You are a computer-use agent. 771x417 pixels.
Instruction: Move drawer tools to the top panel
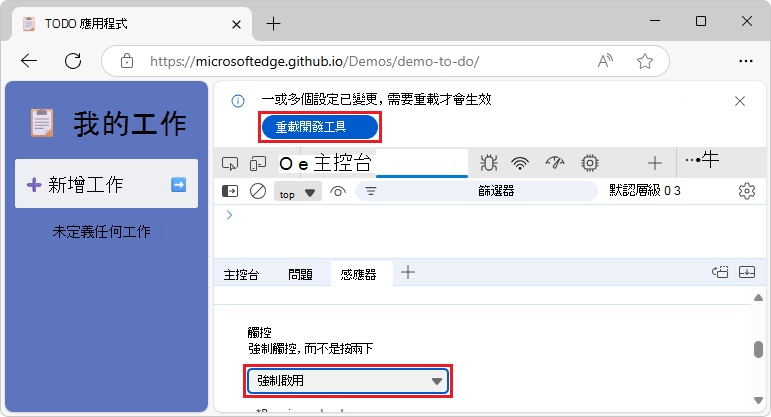(x=720, y=272)
